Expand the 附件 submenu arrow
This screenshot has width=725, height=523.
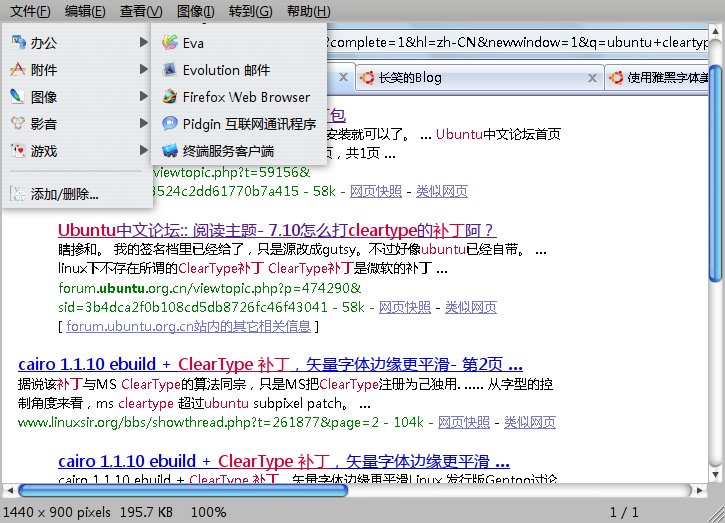(x=143, y=69)
